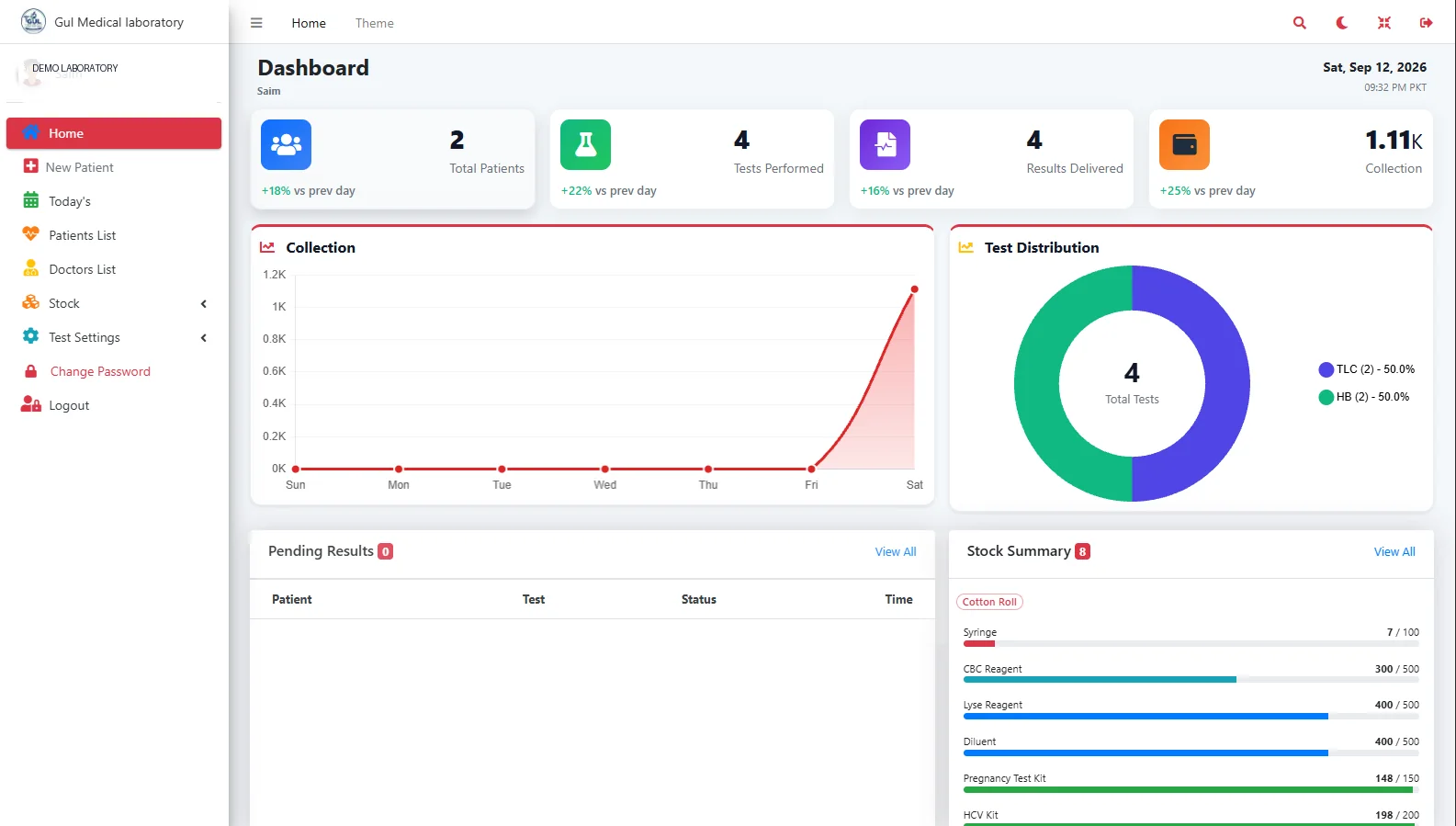Viewport: 1456px width, 826px height.
Task: Click View All for Stock Summary
Action: [1394, 551]
